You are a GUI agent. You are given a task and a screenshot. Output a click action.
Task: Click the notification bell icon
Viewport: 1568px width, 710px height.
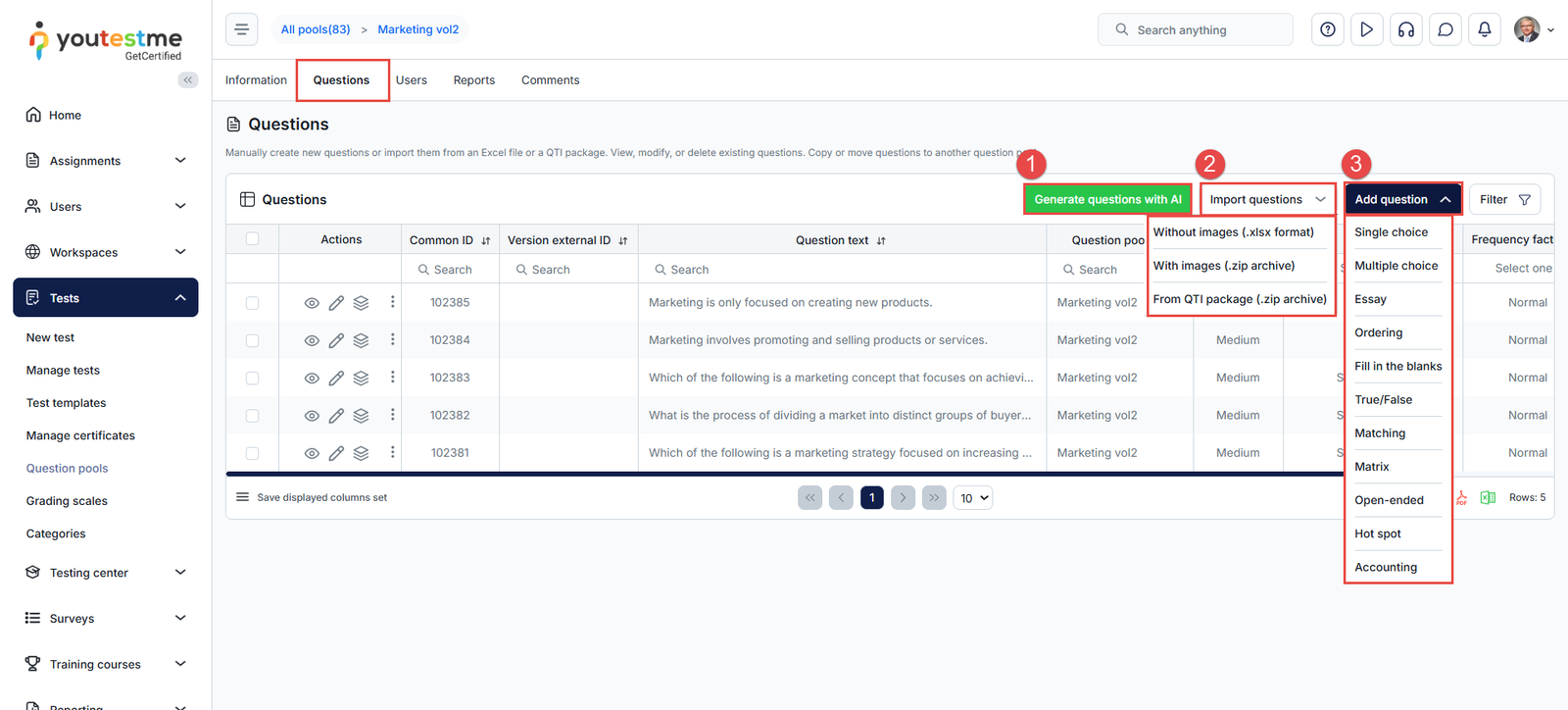1484,29
